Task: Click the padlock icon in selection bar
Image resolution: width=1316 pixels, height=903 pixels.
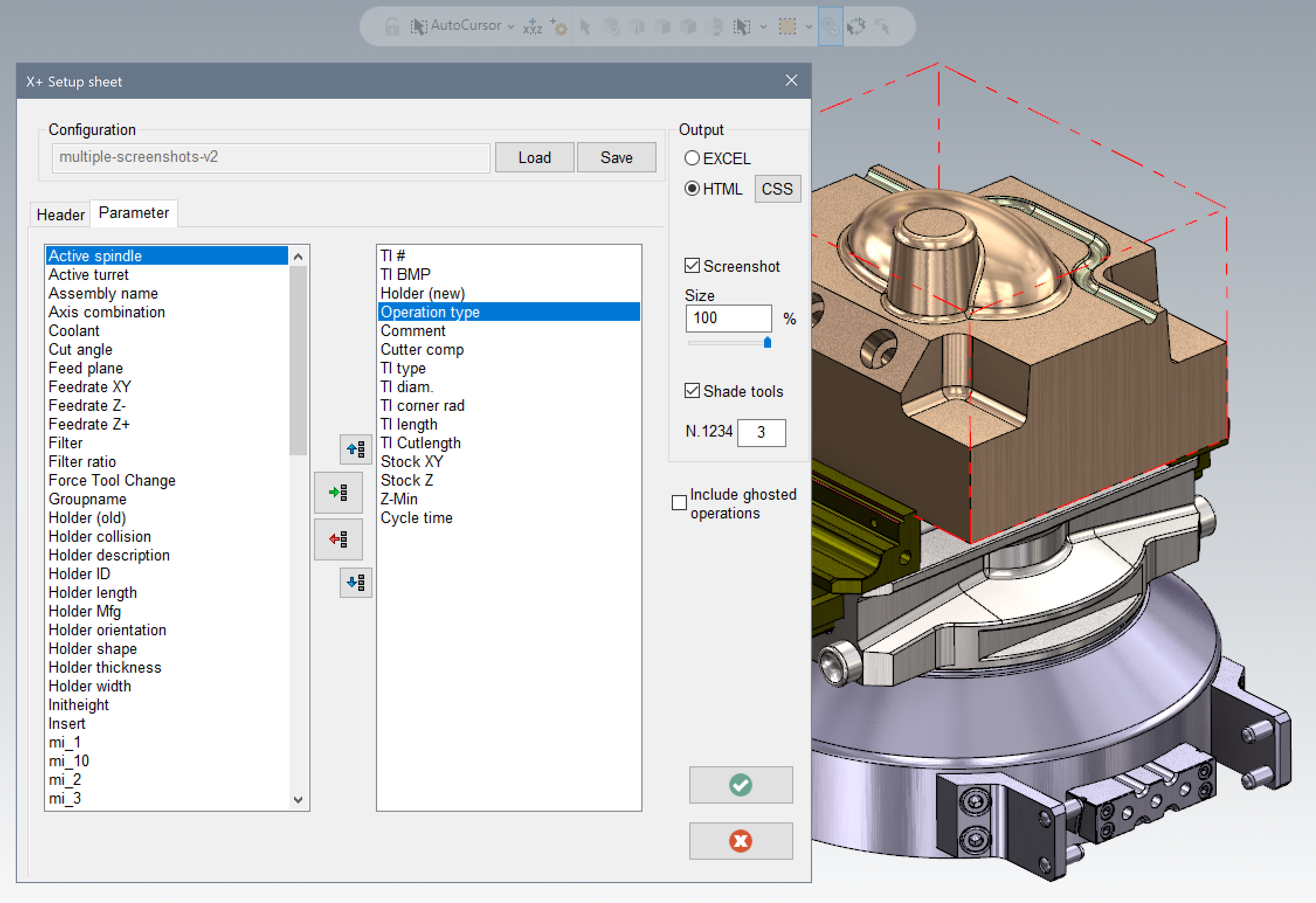Action: [x=392, y=26]
